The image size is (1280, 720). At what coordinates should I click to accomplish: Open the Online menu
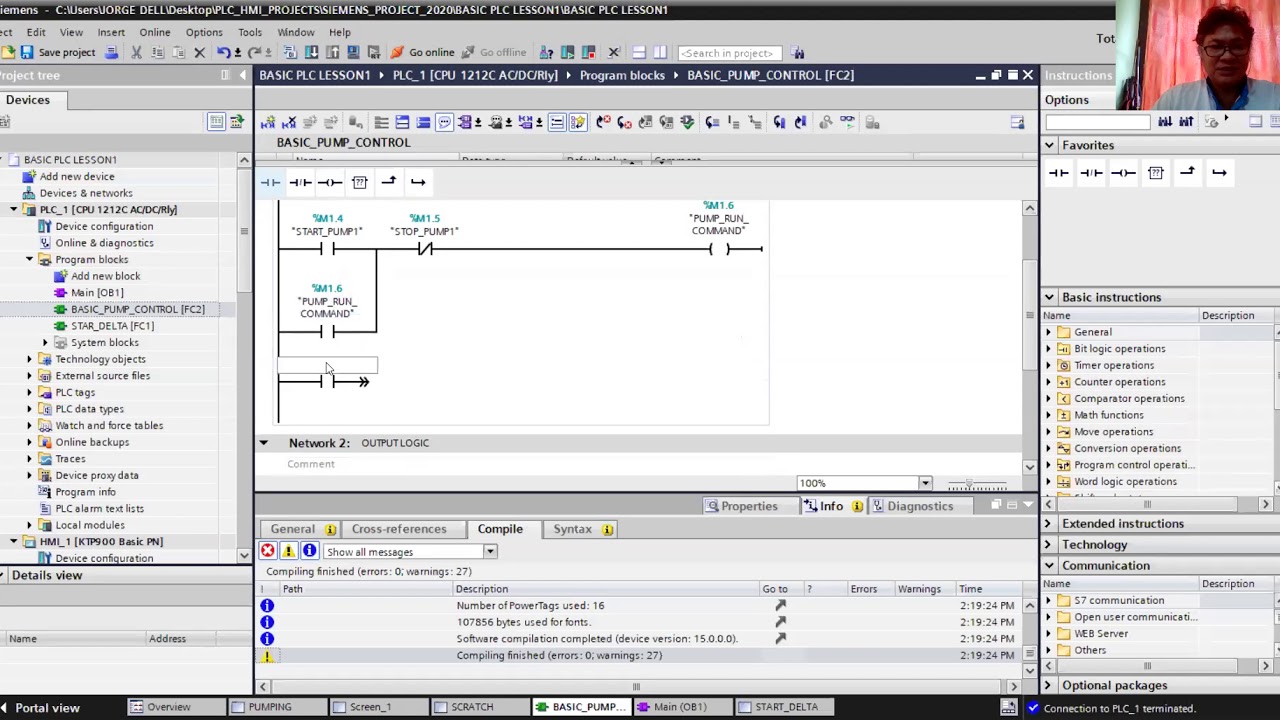155,32
